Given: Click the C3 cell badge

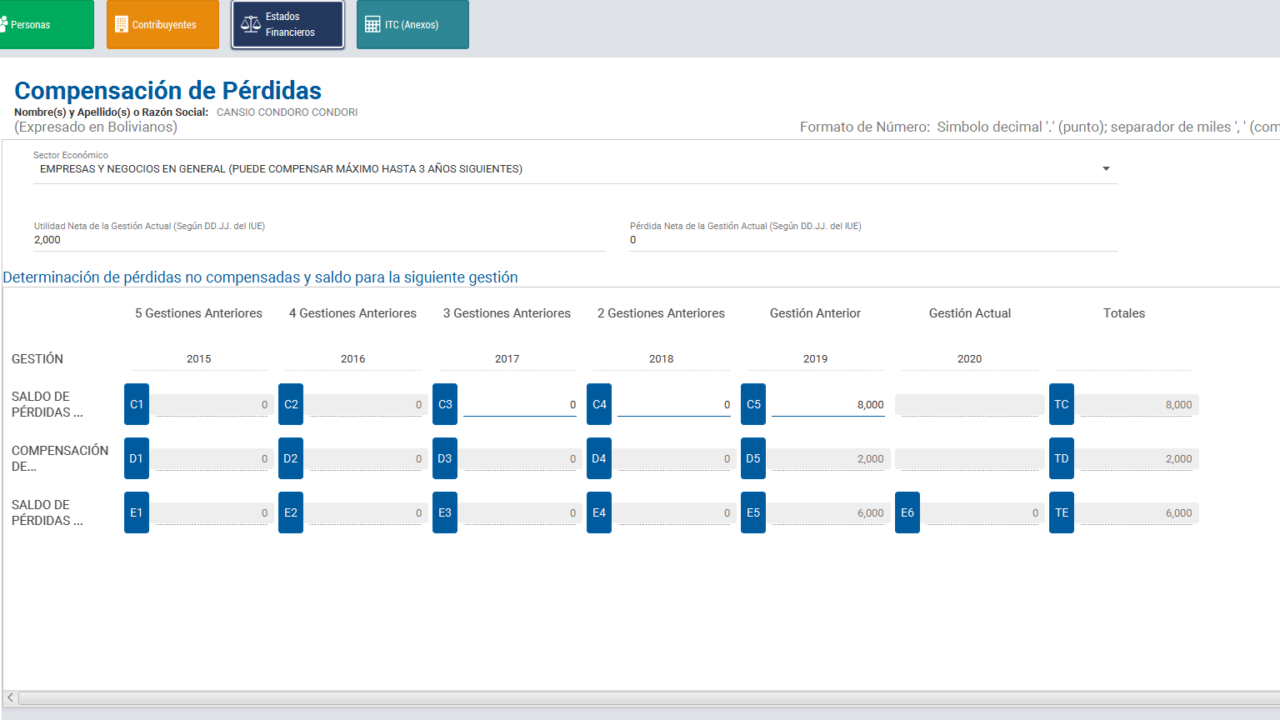Looking at the screenshot, I should coord(445,404).
